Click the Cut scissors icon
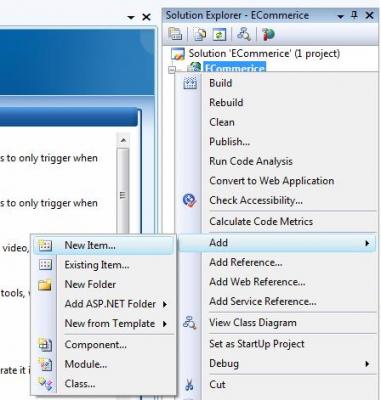 [x=189, y=385]
